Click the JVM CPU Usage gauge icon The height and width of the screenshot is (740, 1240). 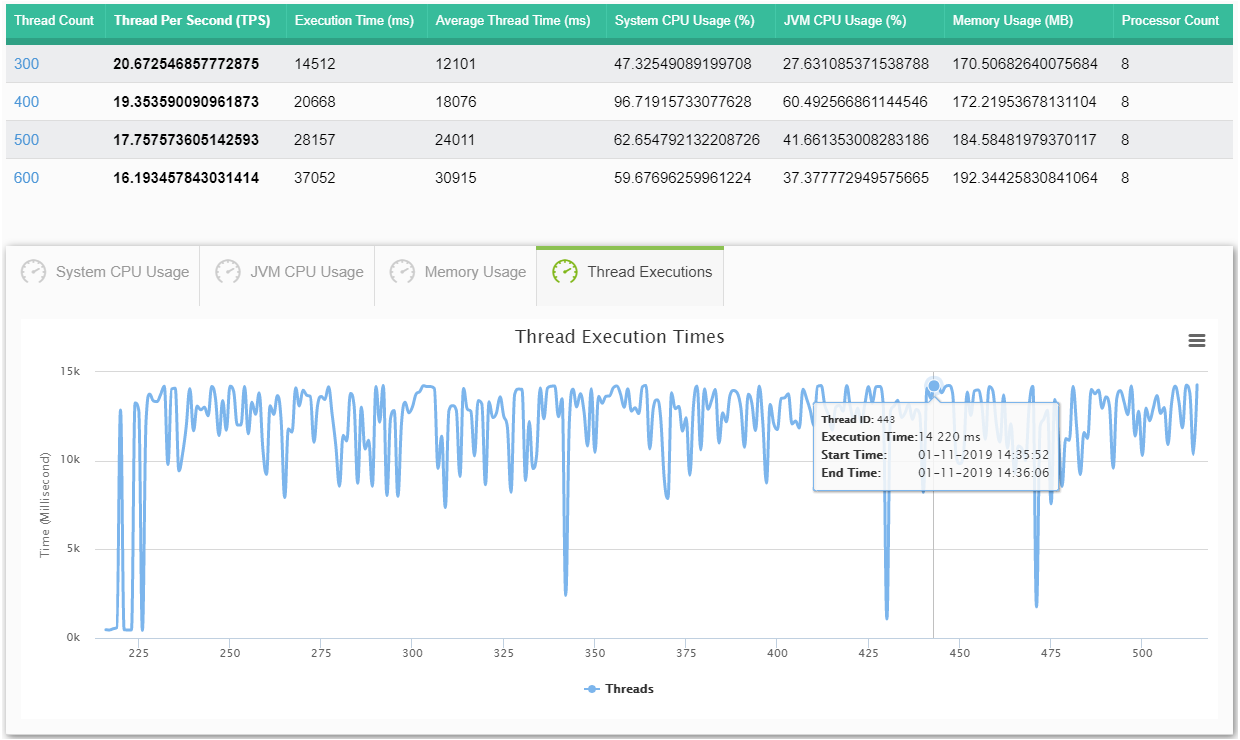point(228,272)
